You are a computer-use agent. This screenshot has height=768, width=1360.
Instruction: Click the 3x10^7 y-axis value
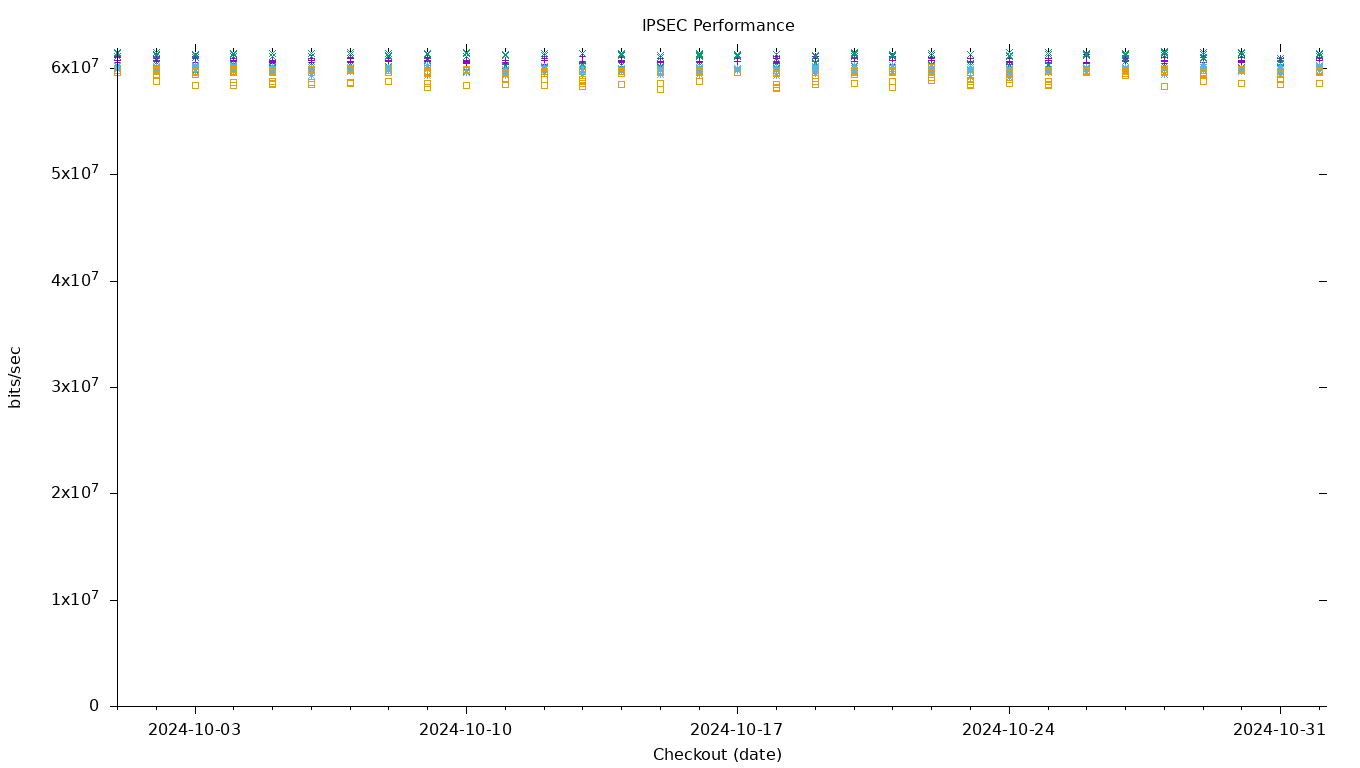tap(75, 385)
